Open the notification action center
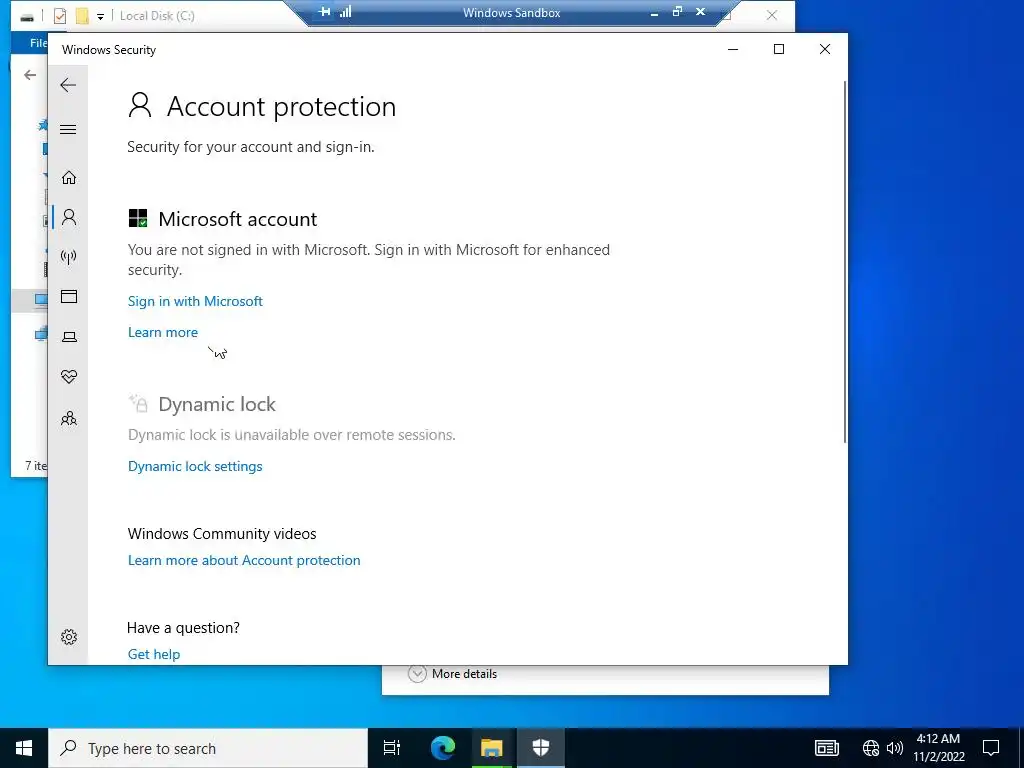This screenshot has height=768, width=1024. tap(991, 748)
